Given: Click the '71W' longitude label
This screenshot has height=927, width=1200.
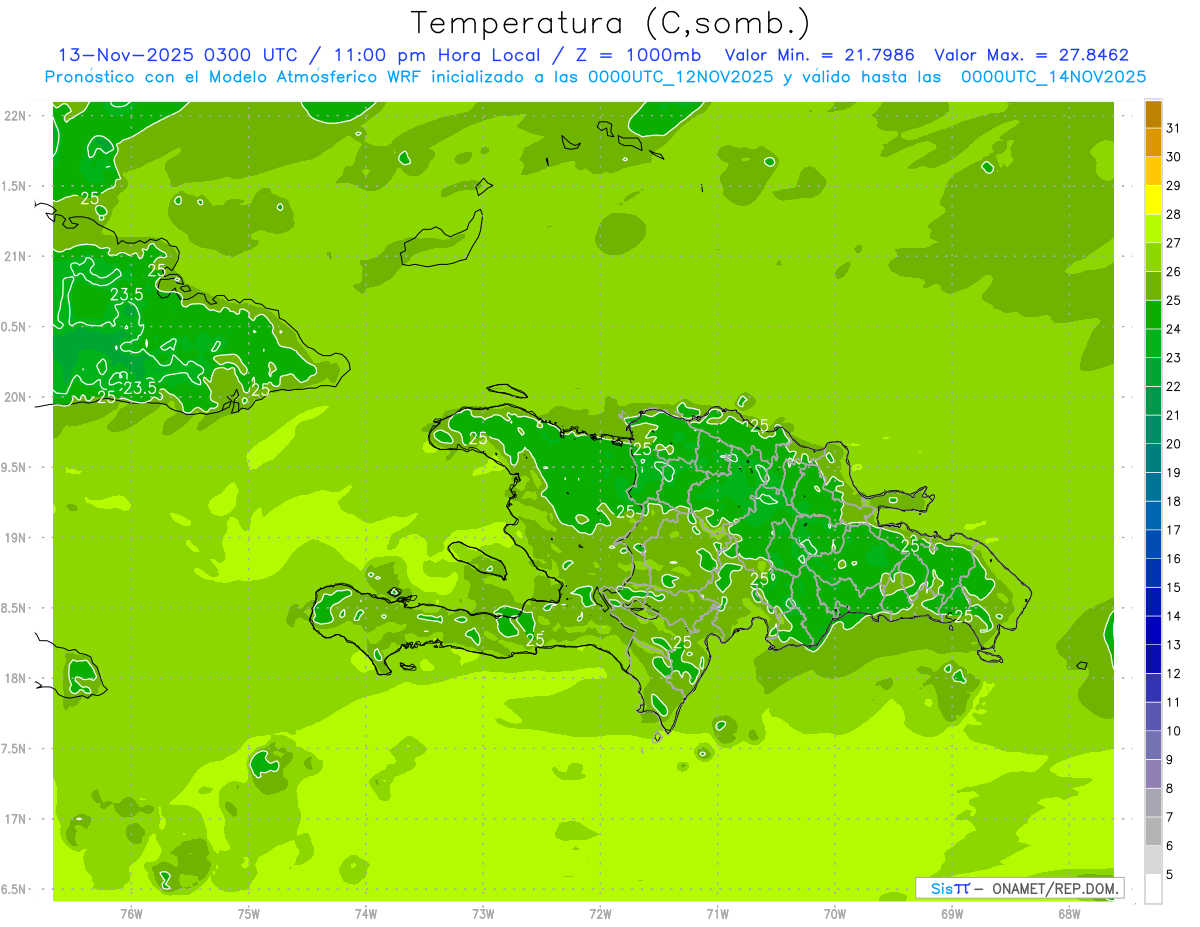Looking at the screenshot, I should (717, 914).
